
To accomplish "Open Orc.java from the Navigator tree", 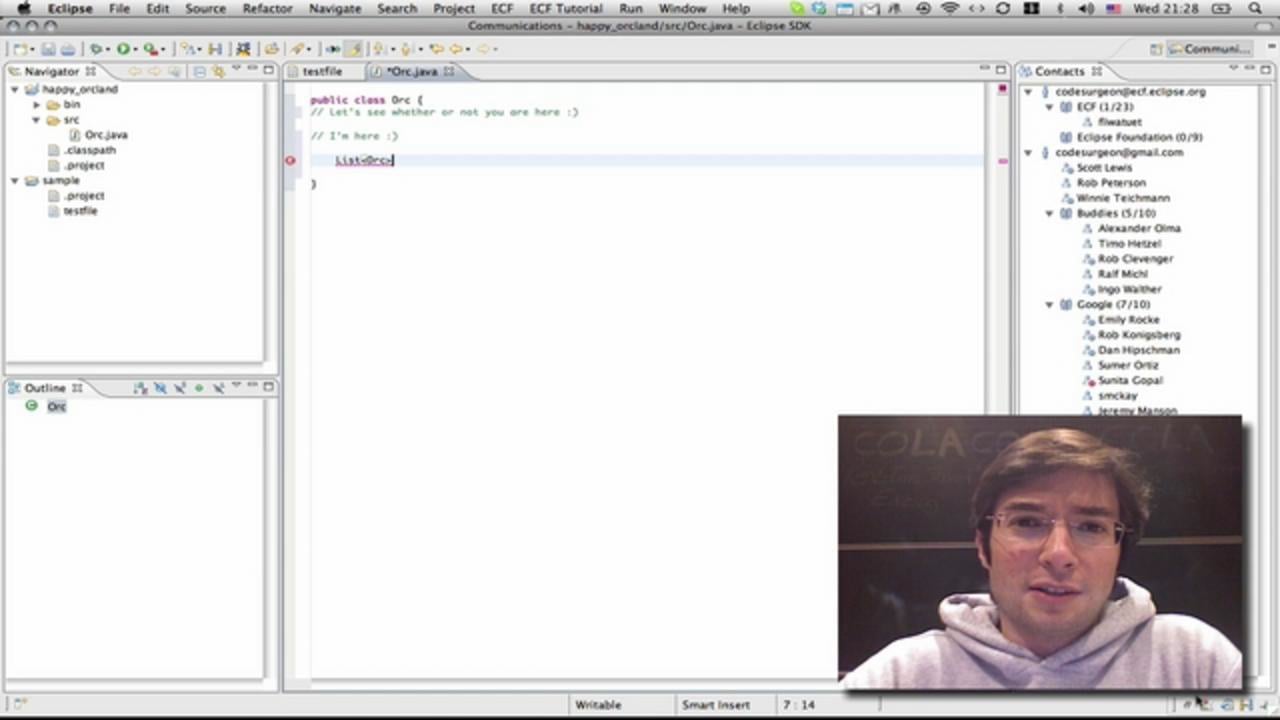I will tap(105, 134).
